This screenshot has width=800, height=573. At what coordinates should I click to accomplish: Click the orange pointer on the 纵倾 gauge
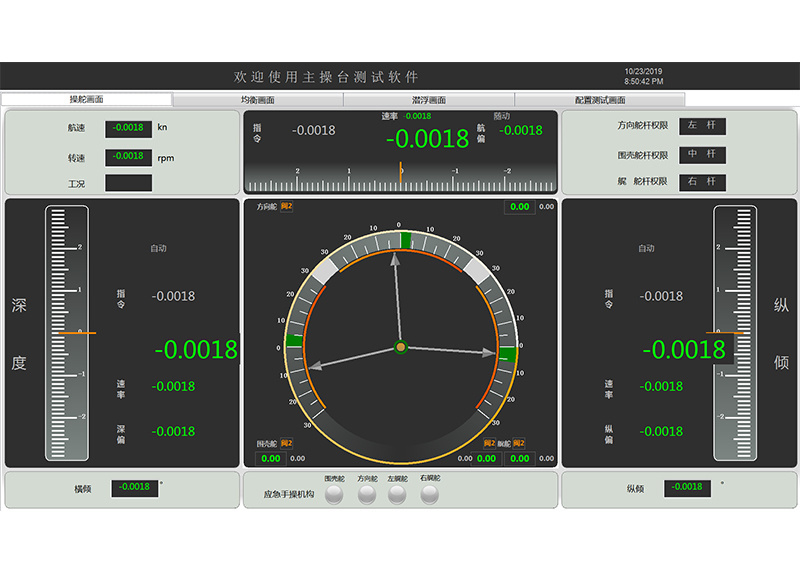[724, 332]
